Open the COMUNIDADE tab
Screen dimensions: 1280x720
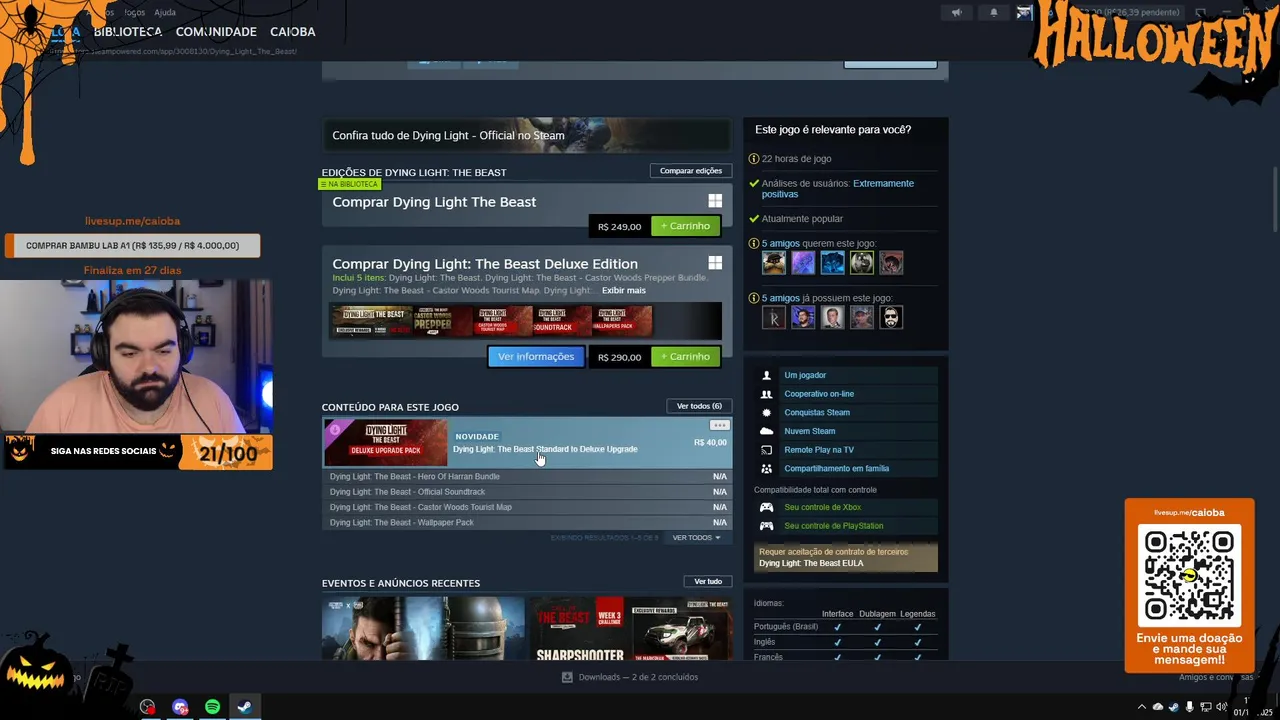(216, 32)
